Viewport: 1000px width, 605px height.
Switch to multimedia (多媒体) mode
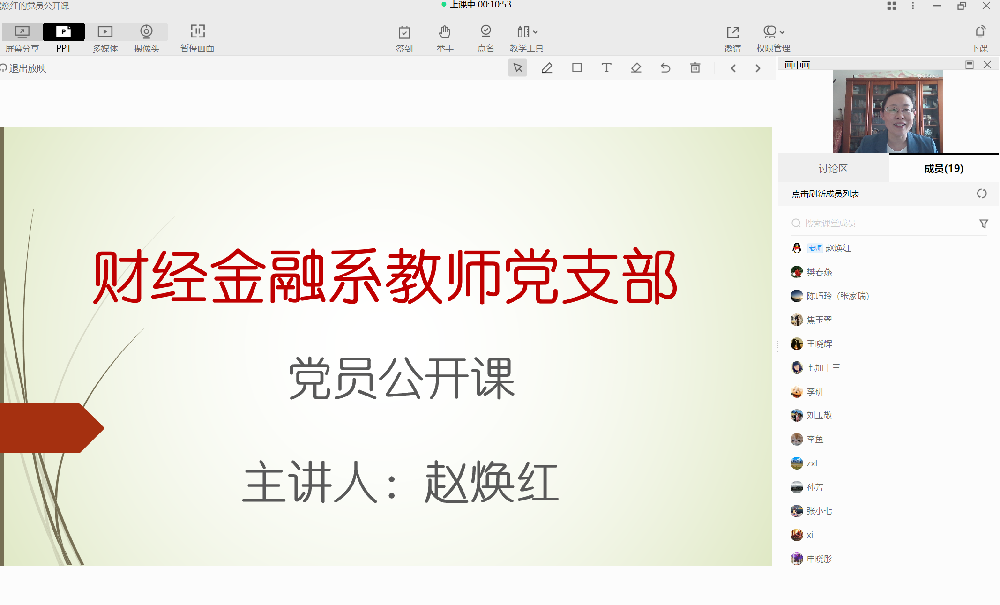(105, 38)
